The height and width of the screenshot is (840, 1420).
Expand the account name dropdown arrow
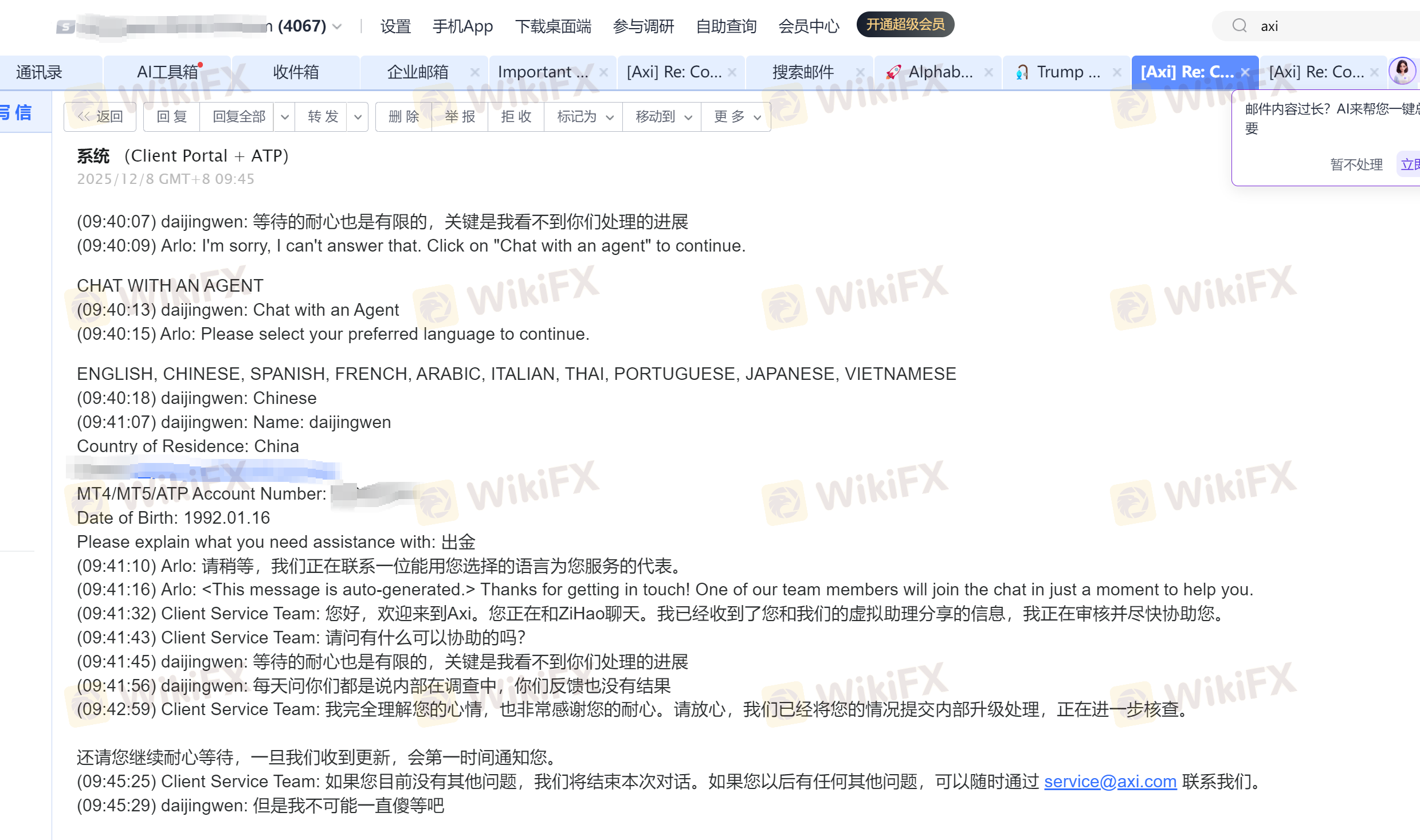tap(337, 27)
